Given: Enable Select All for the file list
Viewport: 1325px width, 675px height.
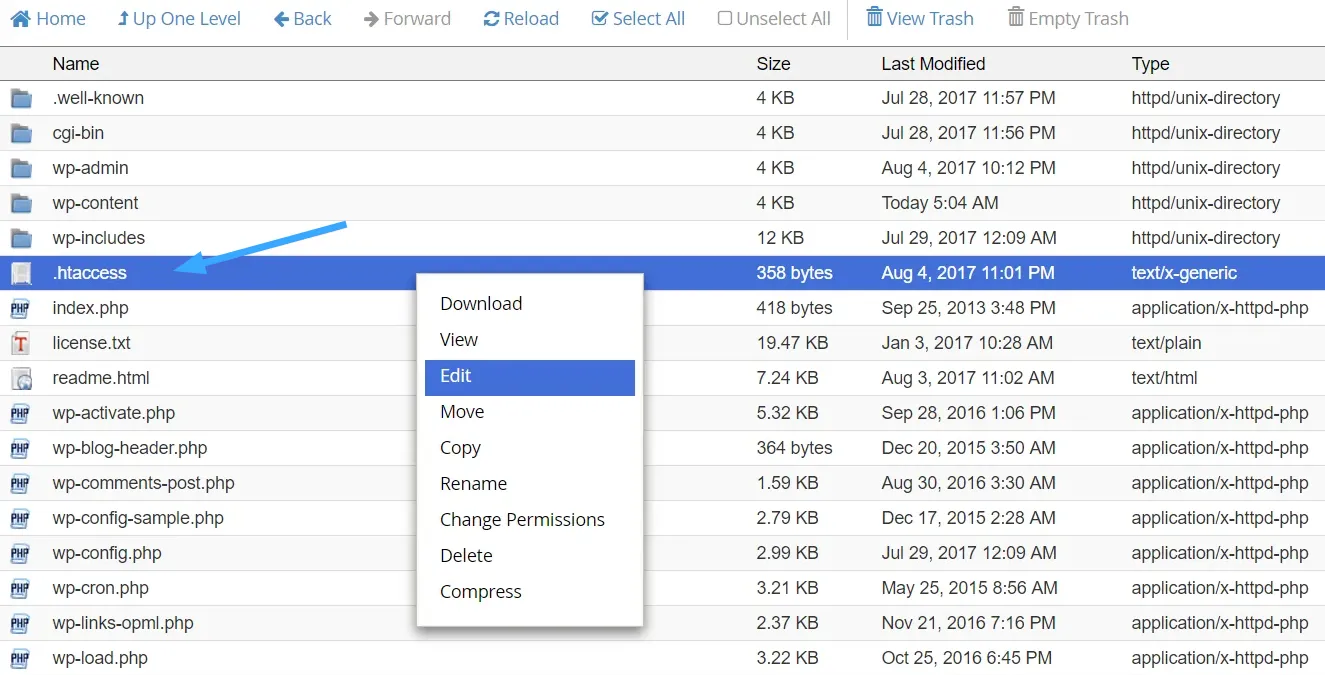Looking at the screenshot, I should [601, 18].
